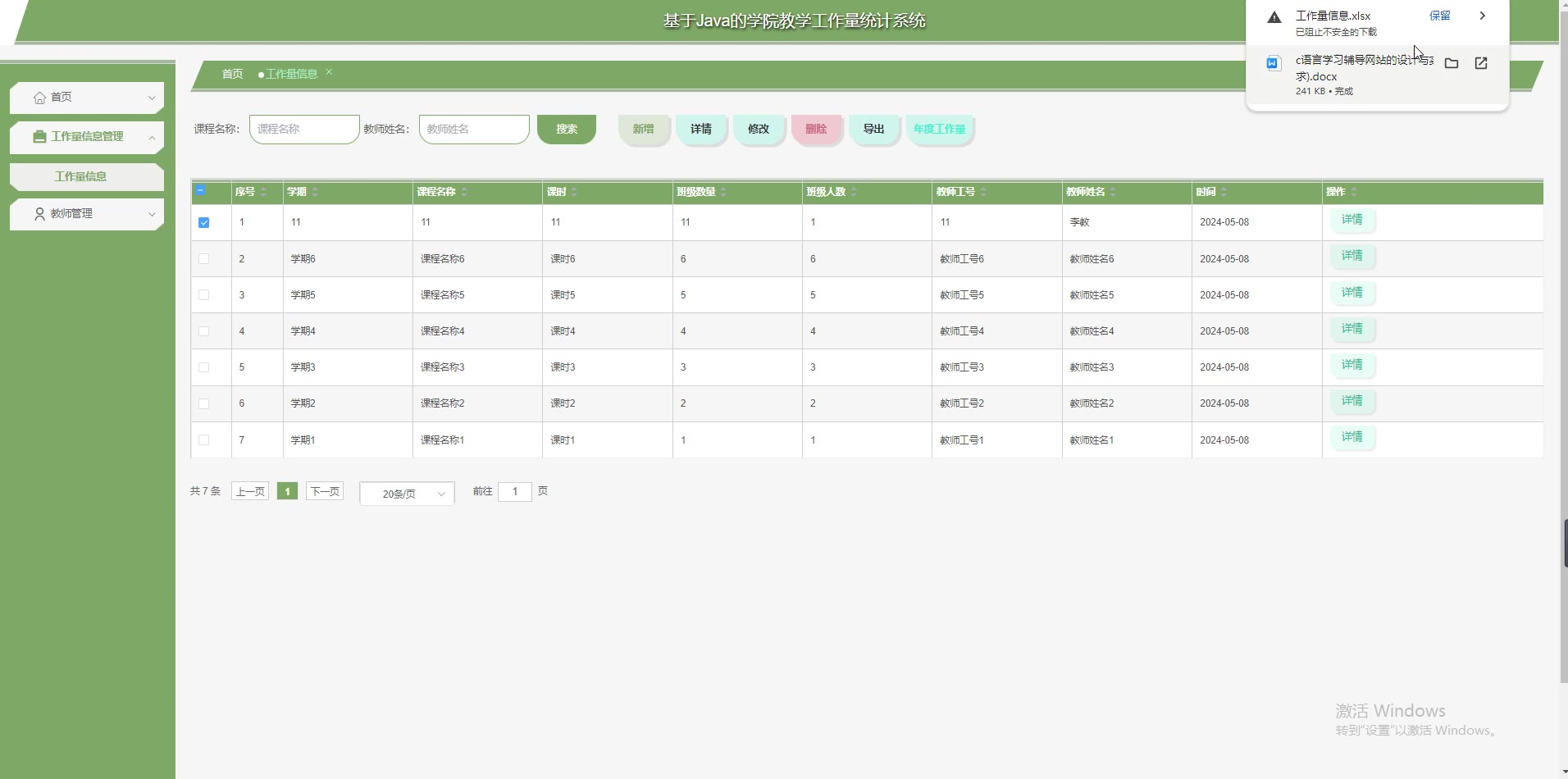Show downloaded docx file in folder
Screen dimensions: 1568x779
point(1451,63)
